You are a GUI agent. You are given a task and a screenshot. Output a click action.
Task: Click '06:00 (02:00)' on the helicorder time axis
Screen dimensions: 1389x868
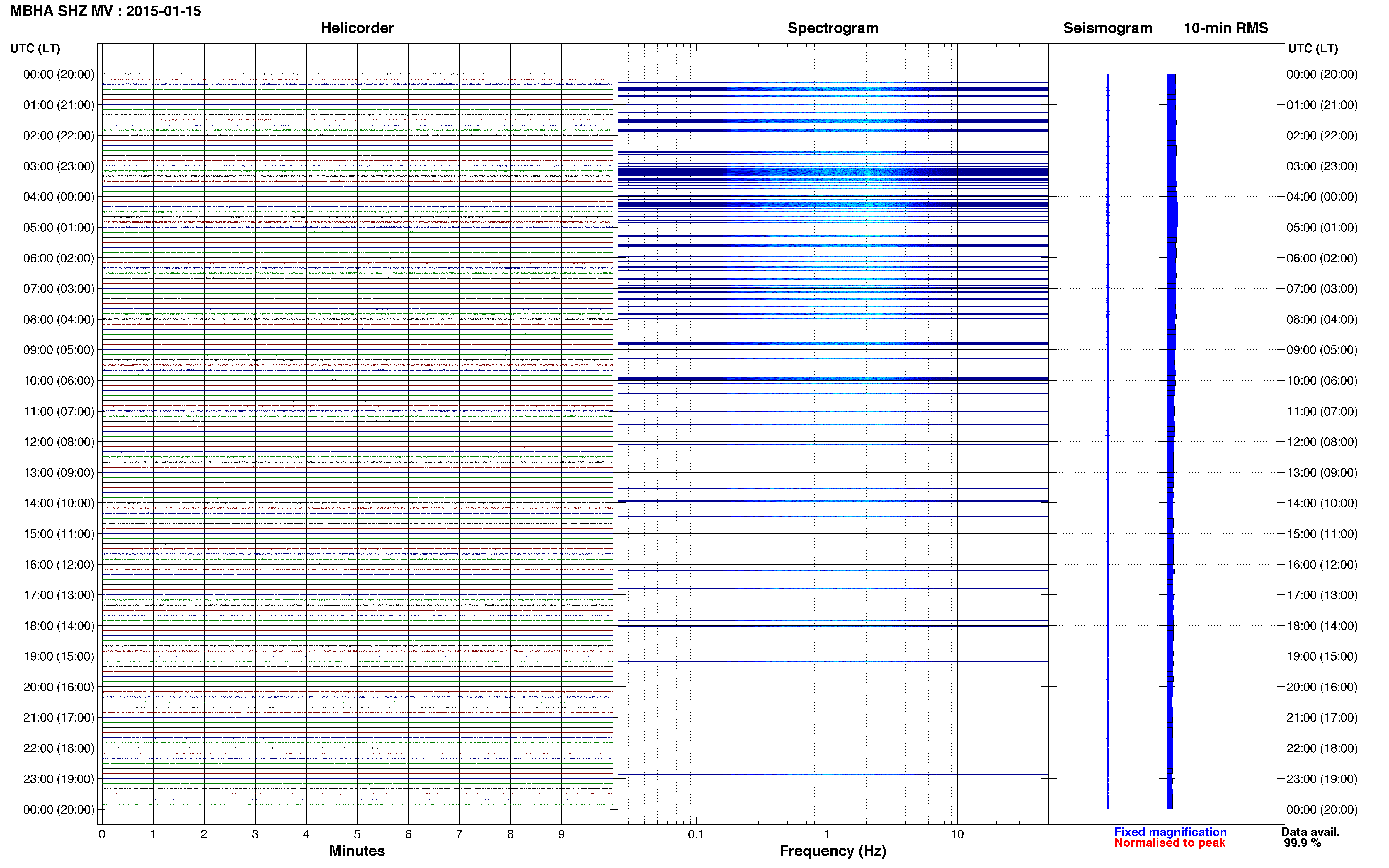[59, 258]
